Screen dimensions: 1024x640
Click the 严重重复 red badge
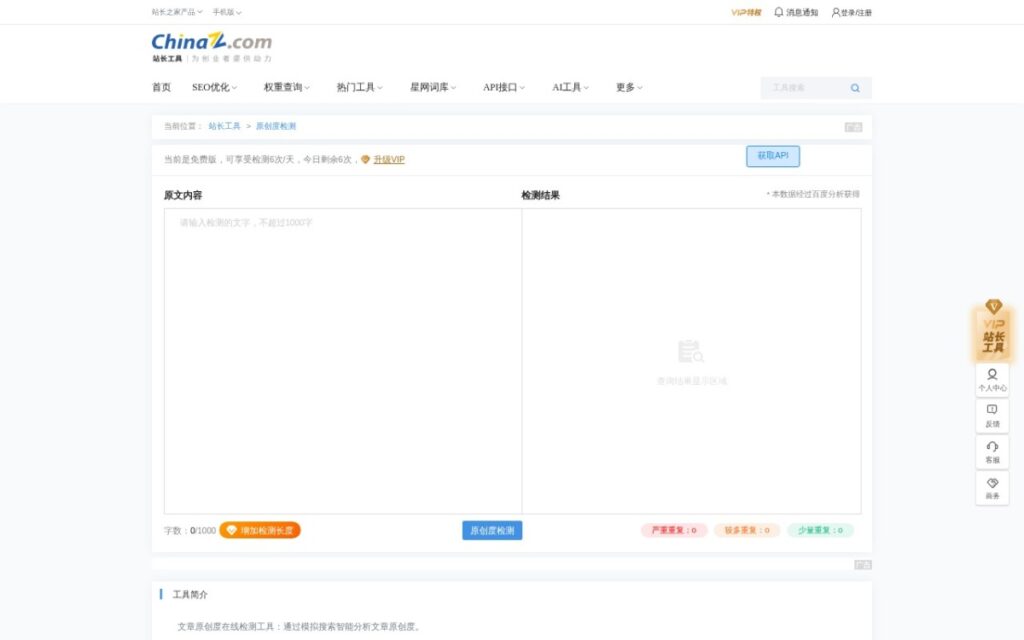(x=674, y=530)
